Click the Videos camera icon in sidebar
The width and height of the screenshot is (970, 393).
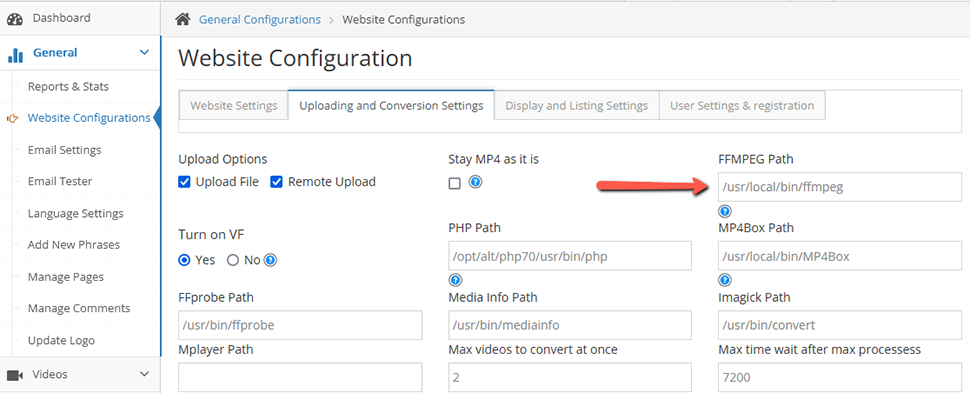click(x=15, y=375)
